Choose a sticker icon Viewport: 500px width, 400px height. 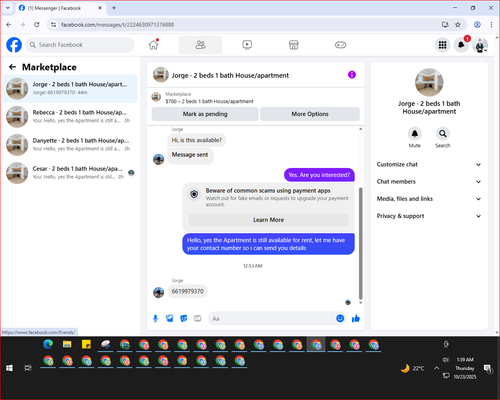coord(184,318)
